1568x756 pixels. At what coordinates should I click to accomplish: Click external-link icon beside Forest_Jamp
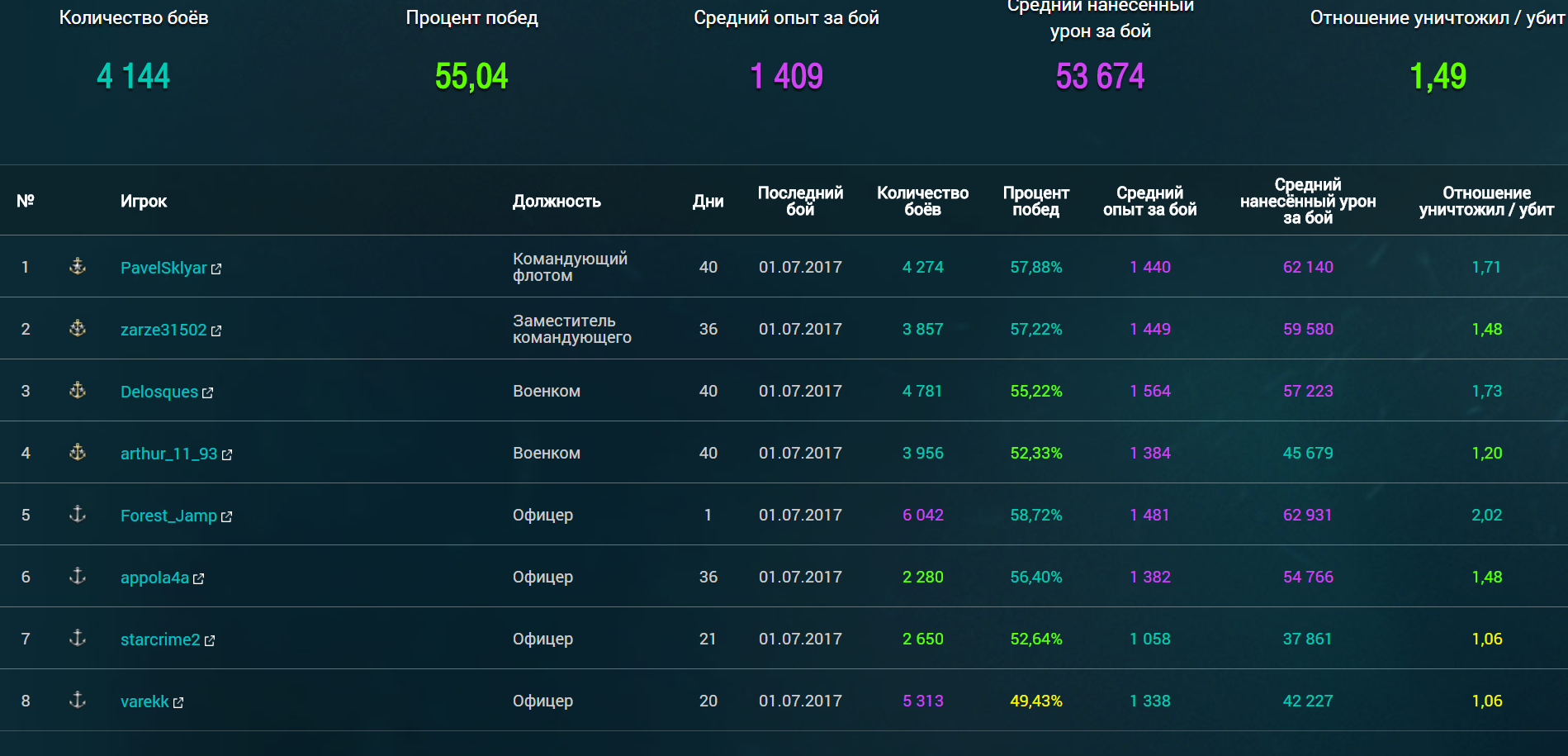pos(226,516)
